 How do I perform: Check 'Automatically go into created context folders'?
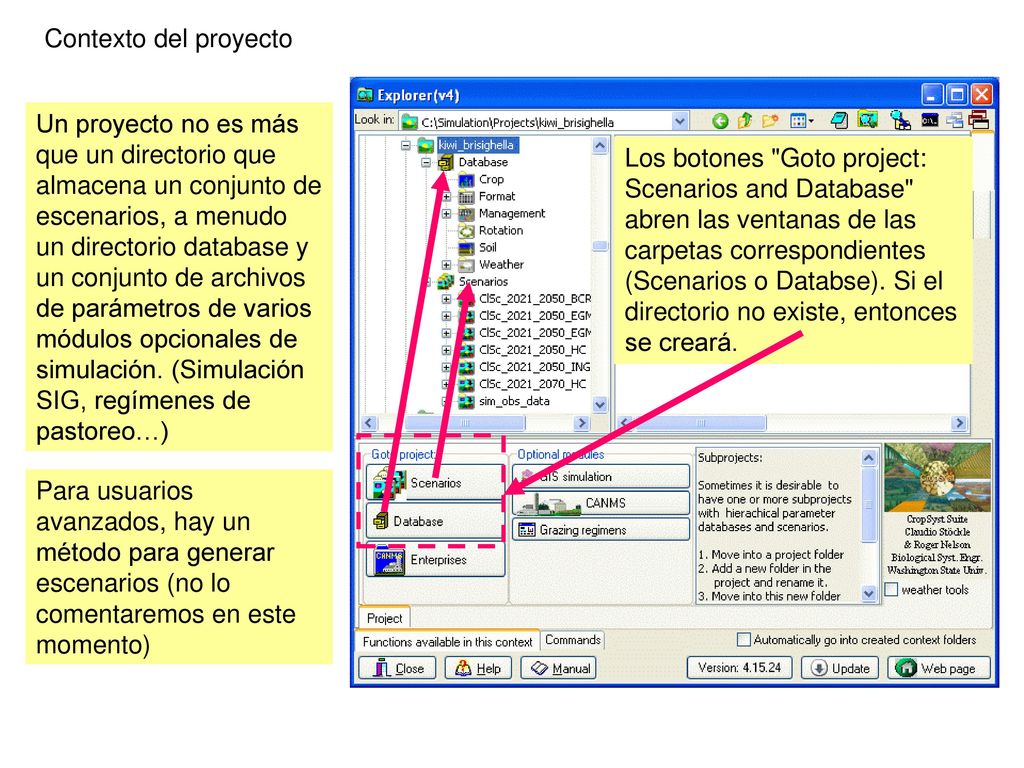coord(743,639)
